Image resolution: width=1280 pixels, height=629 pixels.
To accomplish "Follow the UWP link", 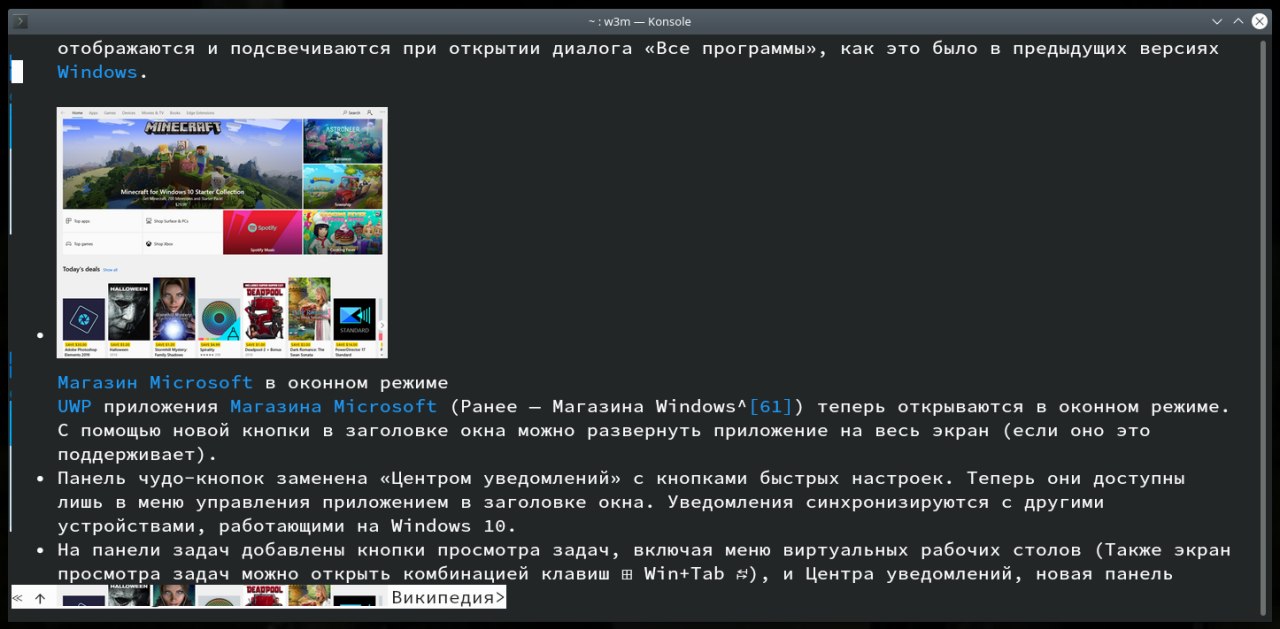I will point(74,407).
